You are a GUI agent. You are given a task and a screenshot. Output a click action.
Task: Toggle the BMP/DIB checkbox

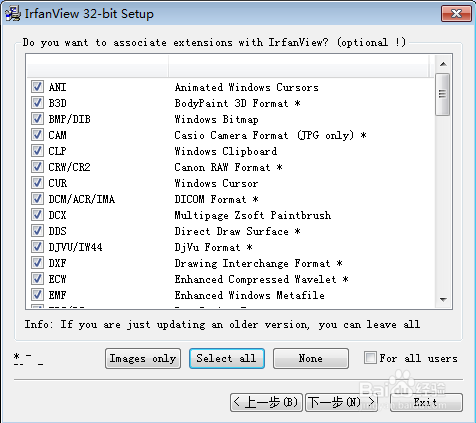[37, 119]
